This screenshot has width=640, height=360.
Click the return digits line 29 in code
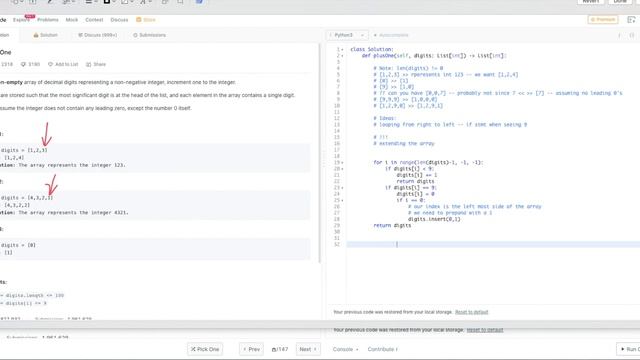pyautogui.click(x=392, y=225)
